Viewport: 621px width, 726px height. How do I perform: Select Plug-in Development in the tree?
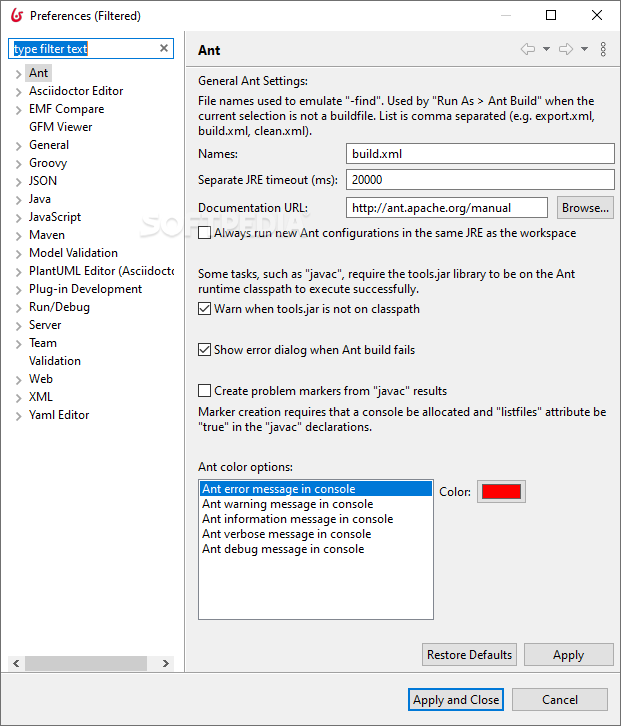coord(85,289)
